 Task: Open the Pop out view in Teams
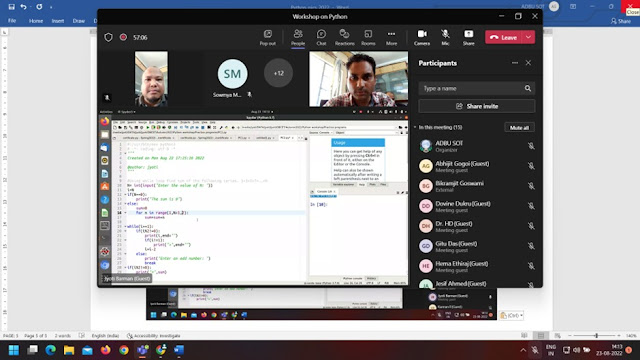[268, 37]
